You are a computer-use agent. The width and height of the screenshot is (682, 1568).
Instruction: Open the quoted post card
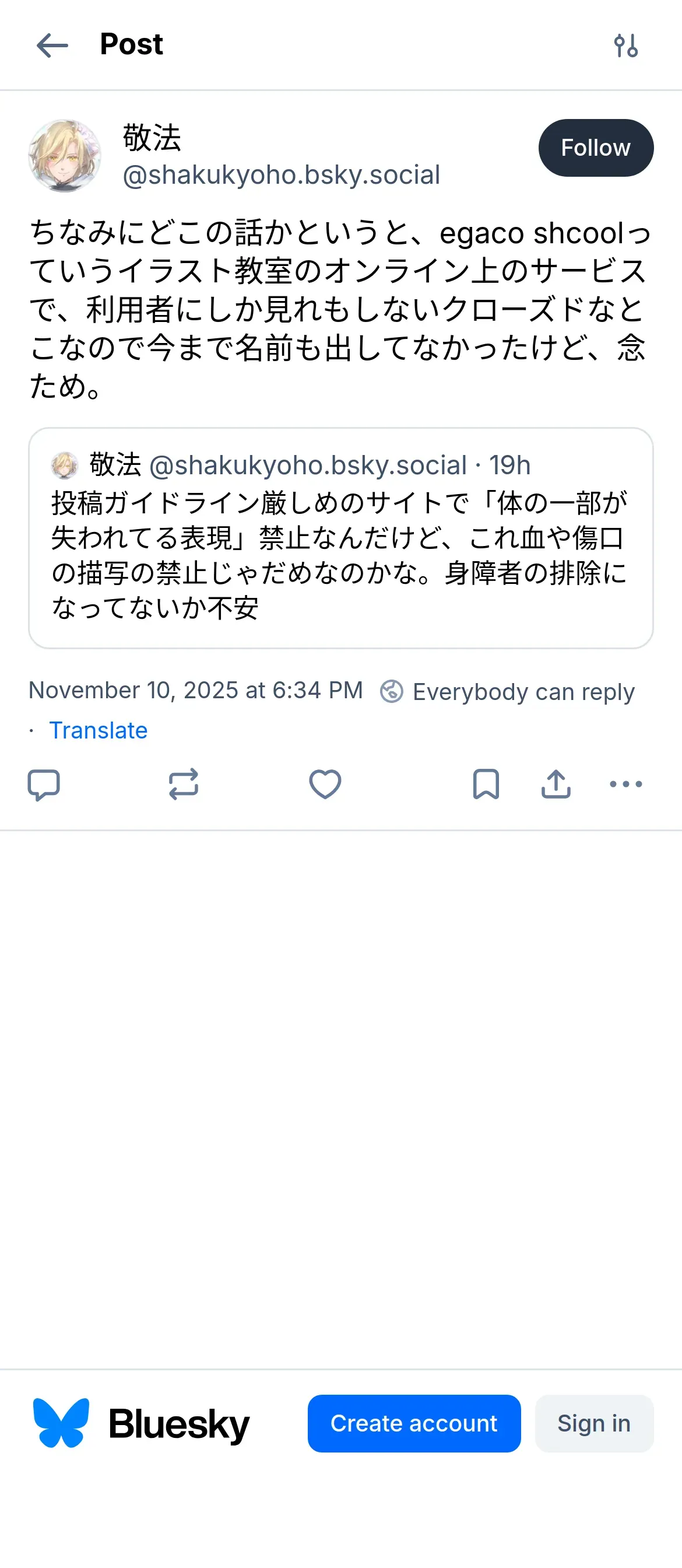coord(340,554)
